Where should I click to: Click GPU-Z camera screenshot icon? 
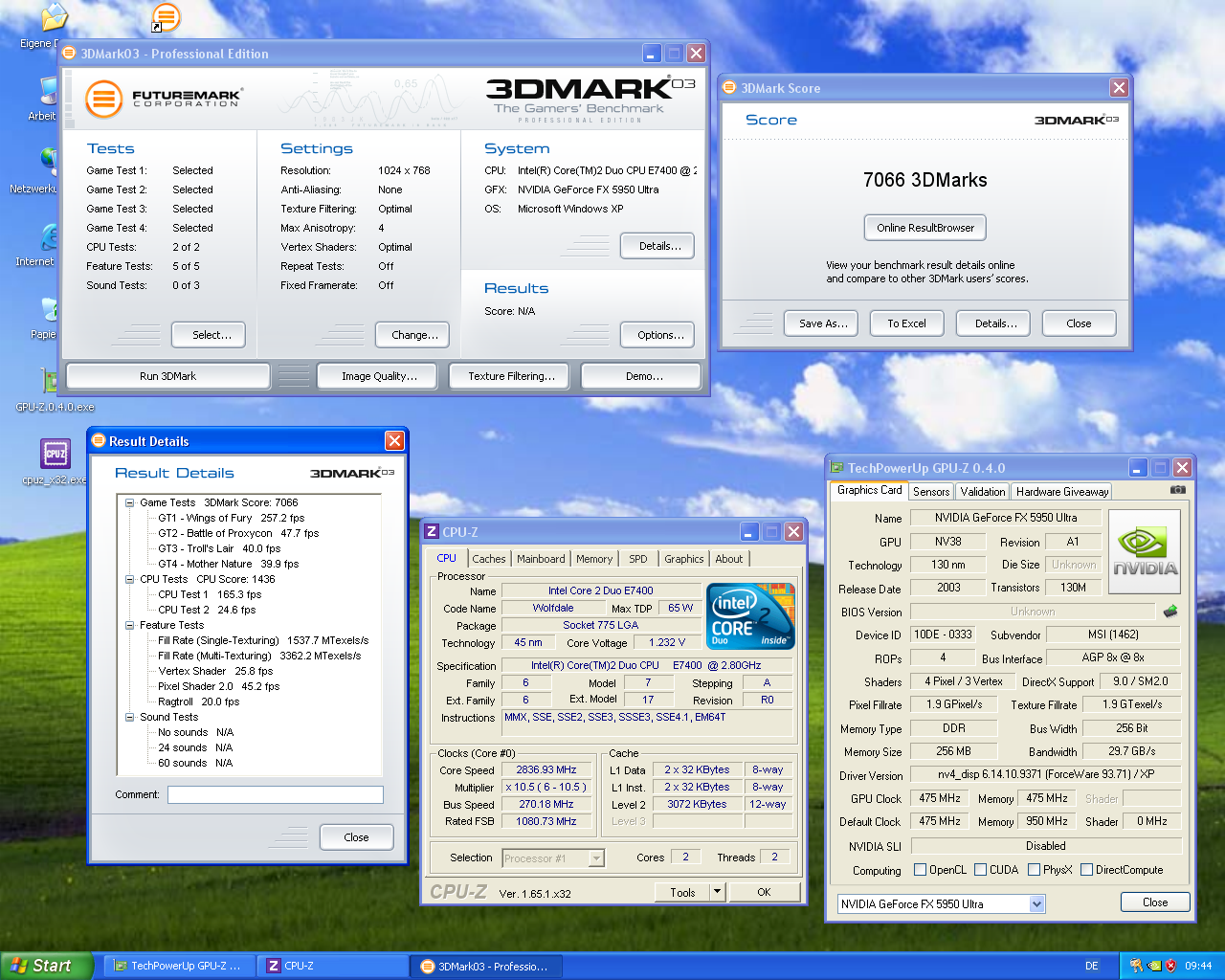click(x=1177, y=489)
